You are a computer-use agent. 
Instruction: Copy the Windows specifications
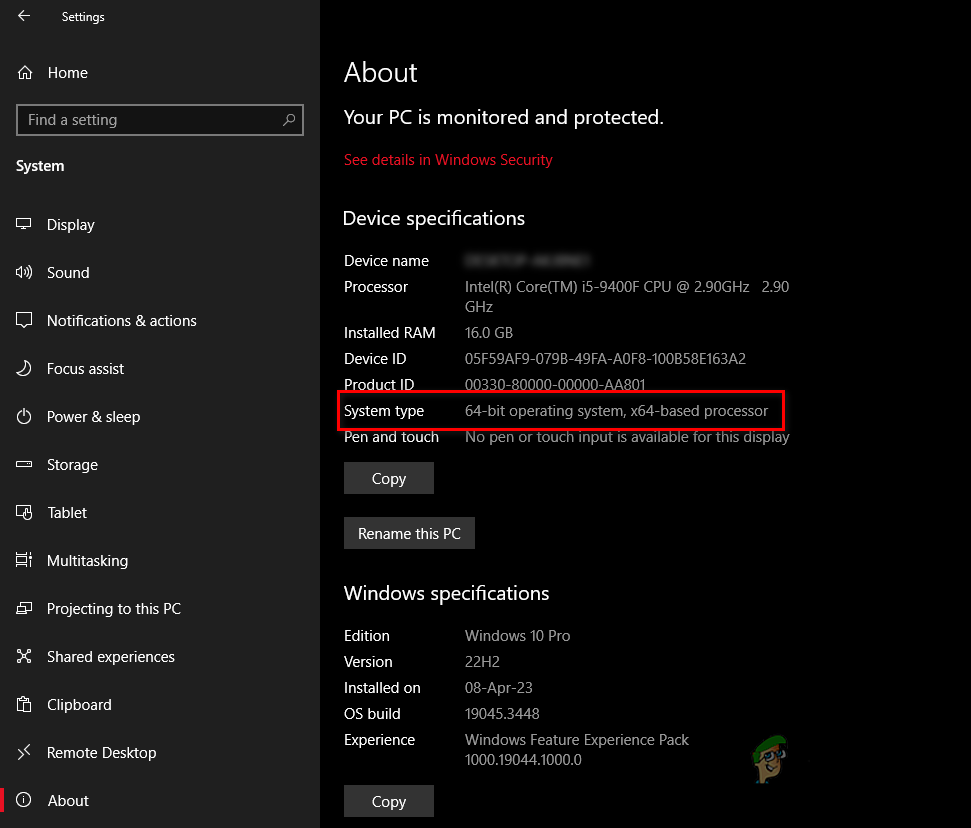coord(388,801)
